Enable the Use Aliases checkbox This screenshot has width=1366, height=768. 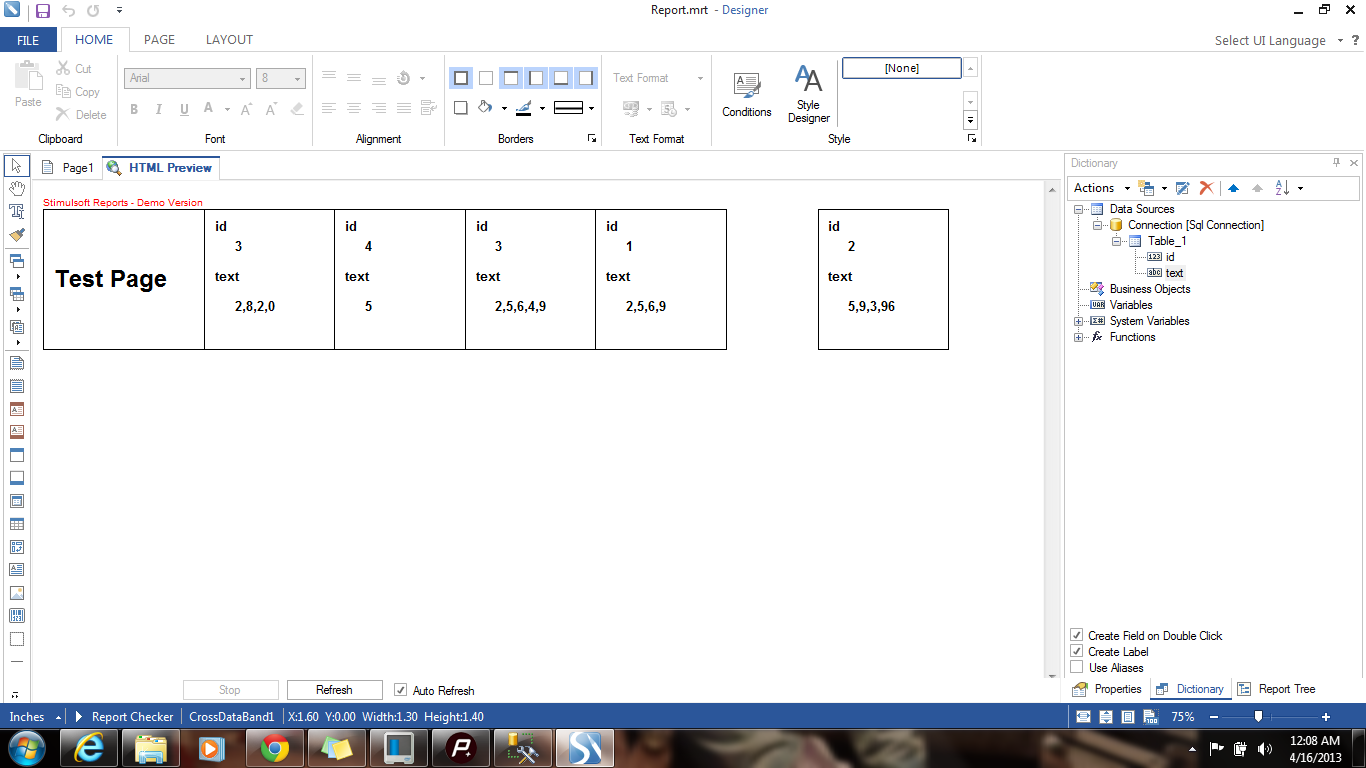[1077, 667]
